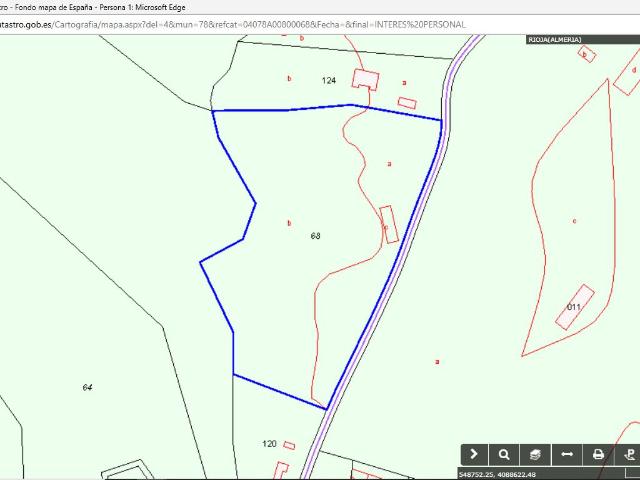Open the map search magnifier tool

click(504, 454)
